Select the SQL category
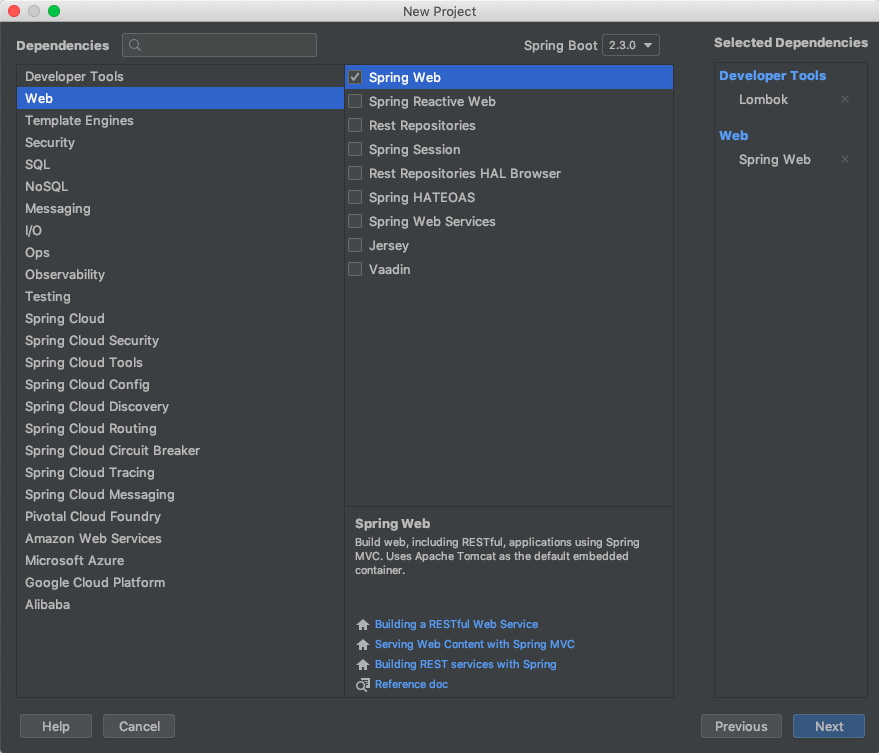The width and height of the screenshot is (879, 753). (180, 164)
